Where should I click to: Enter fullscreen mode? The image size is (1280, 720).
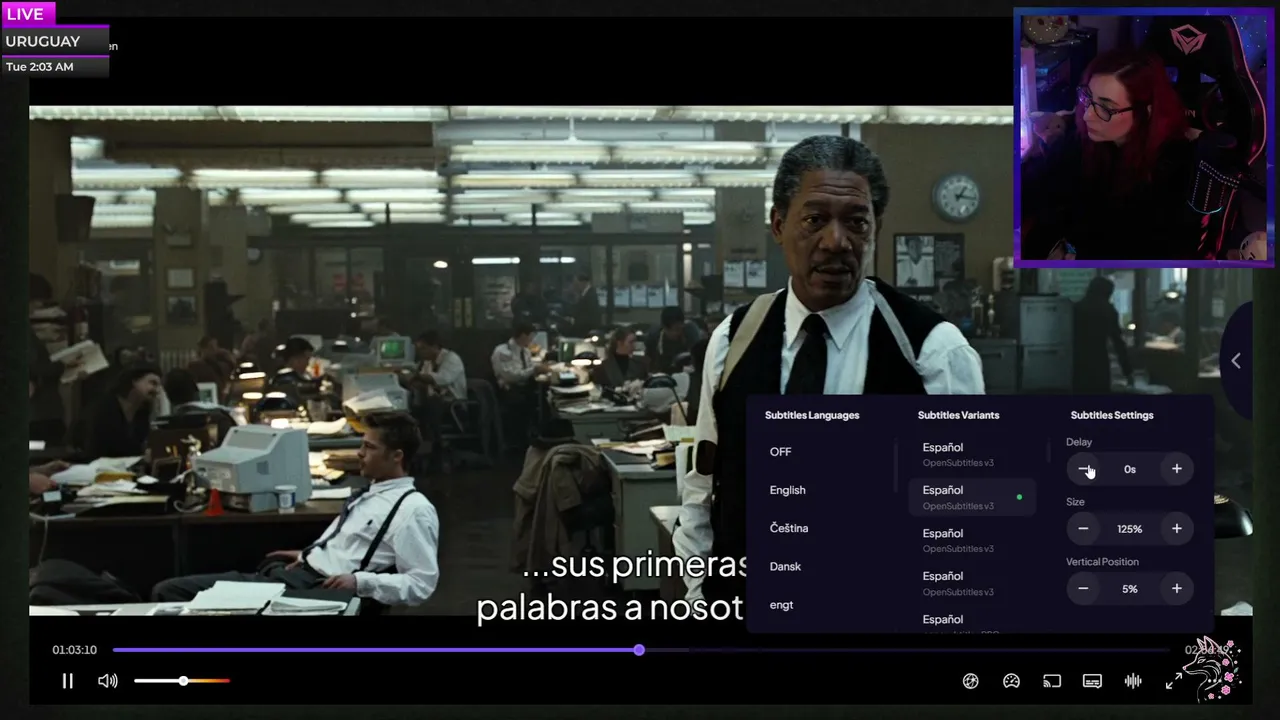(1174, 681)
